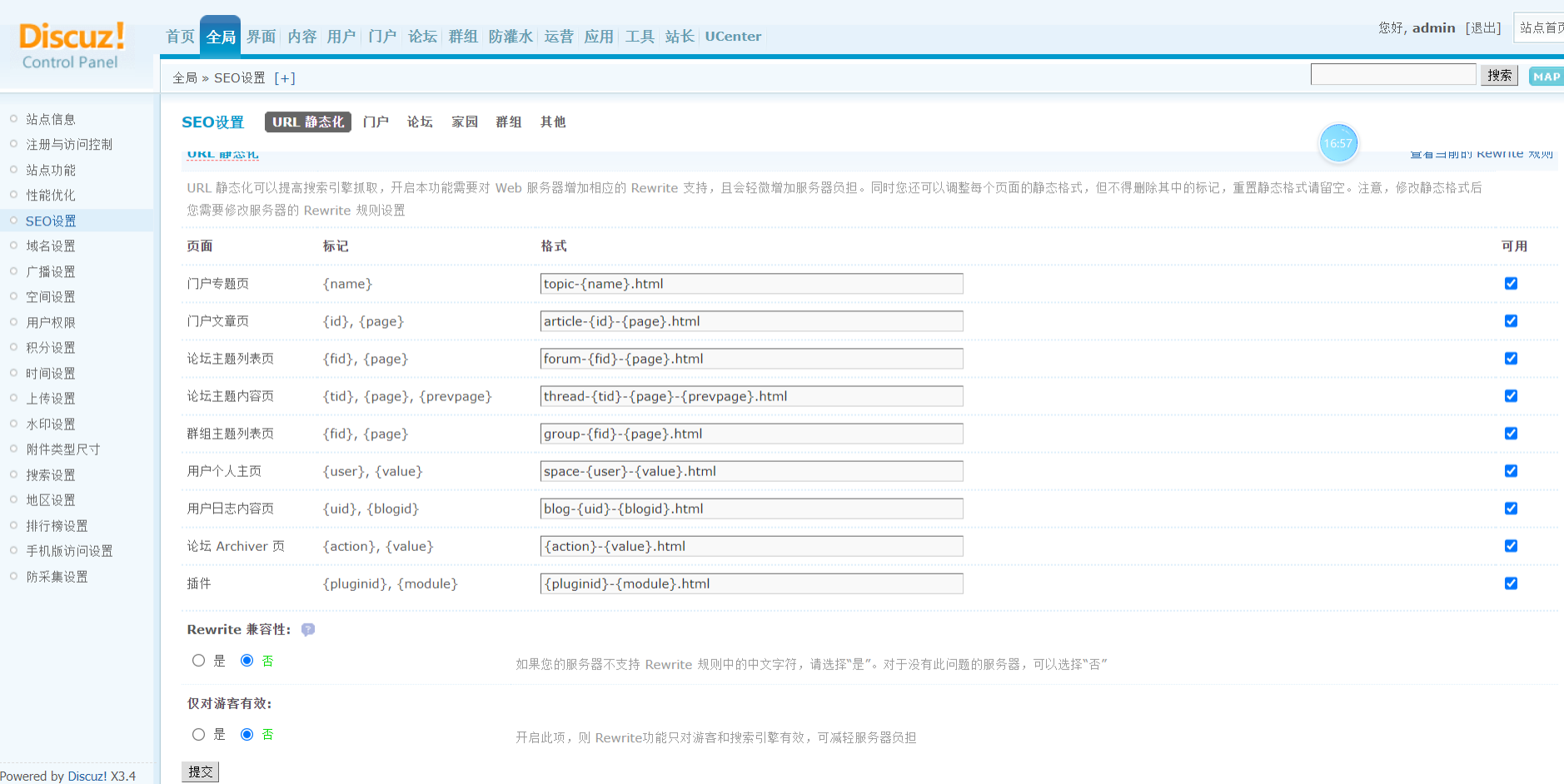This screenshot has width=1564, height=784.
Task: Expand the [+] shortcut next to SEO设置 breadcrumb
Action: (x=285, y=78)
